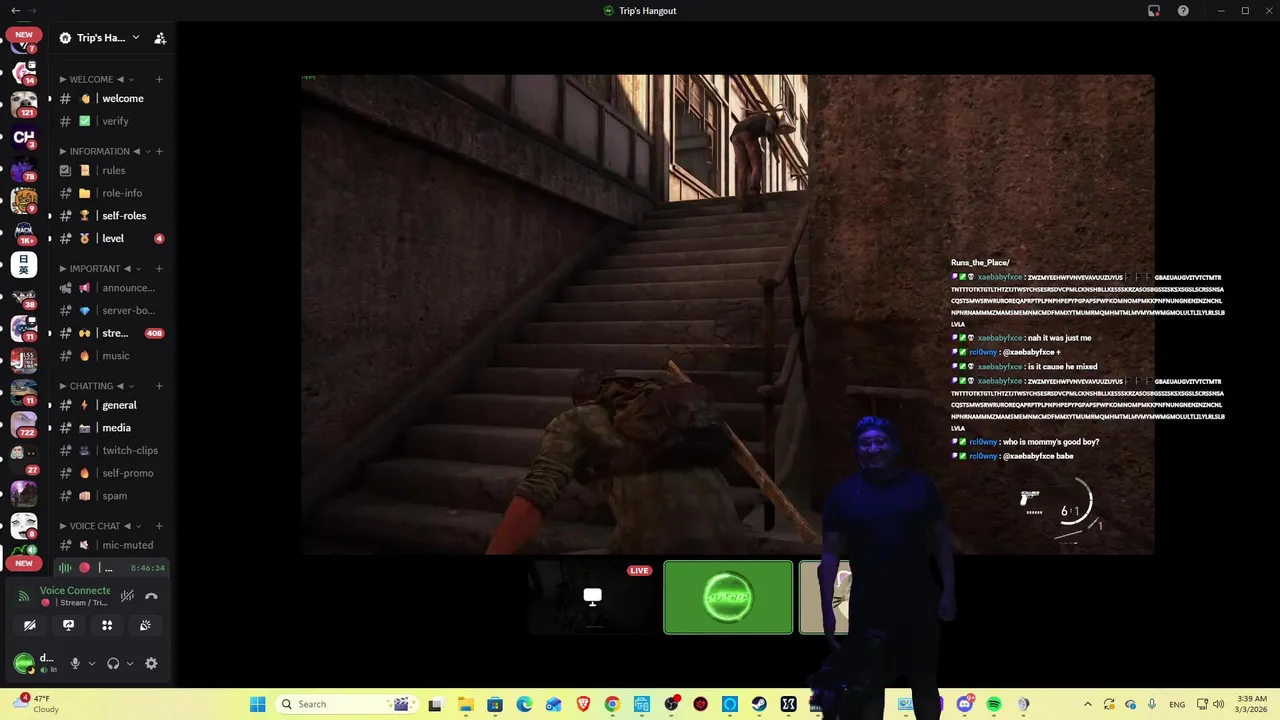Open the general channel
This screenshot has height=720, width=1280.
pyautogui.click(x=112, y=405)
